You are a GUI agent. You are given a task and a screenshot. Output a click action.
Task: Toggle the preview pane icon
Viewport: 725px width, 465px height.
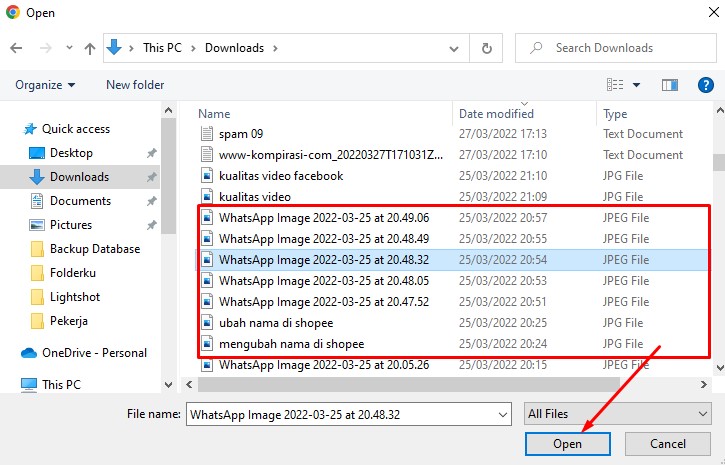[x=669, y=85]
